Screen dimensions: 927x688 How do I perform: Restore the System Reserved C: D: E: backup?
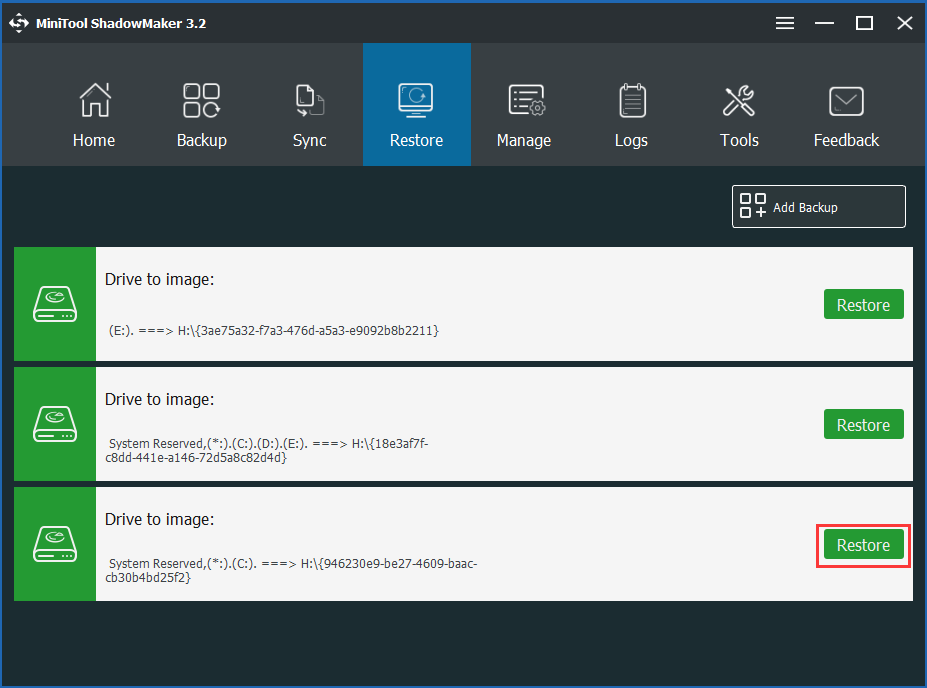[x=863, y=425]
